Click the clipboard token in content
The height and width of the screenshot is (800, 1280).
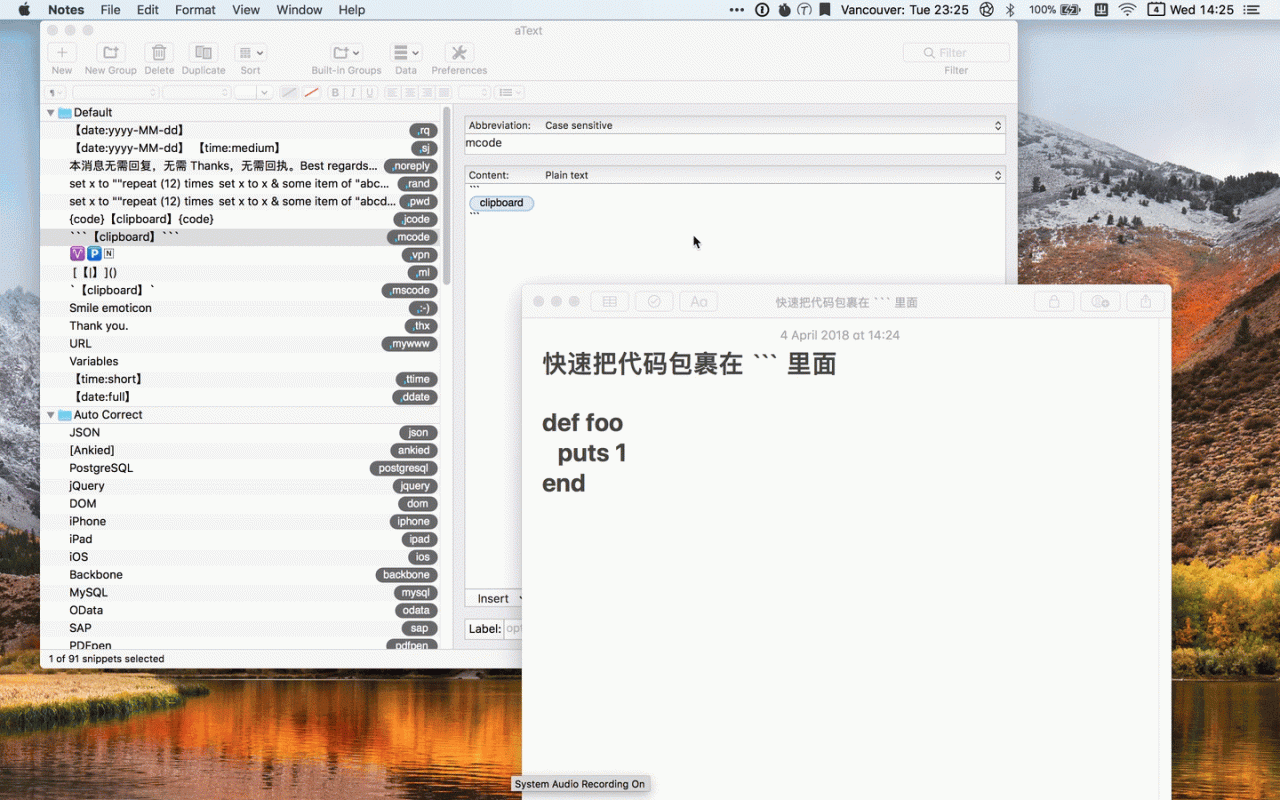[501, 203]
